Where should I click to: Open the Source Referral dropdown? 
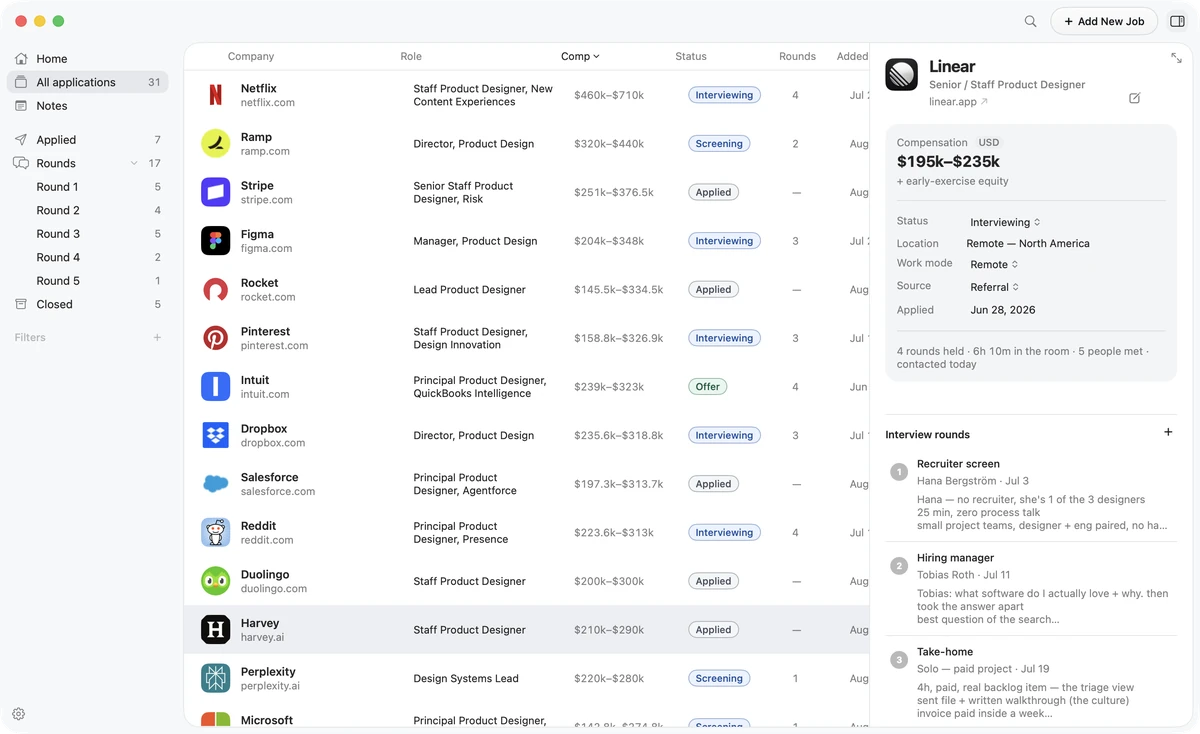pyautogui.click(x=995, y=287)
